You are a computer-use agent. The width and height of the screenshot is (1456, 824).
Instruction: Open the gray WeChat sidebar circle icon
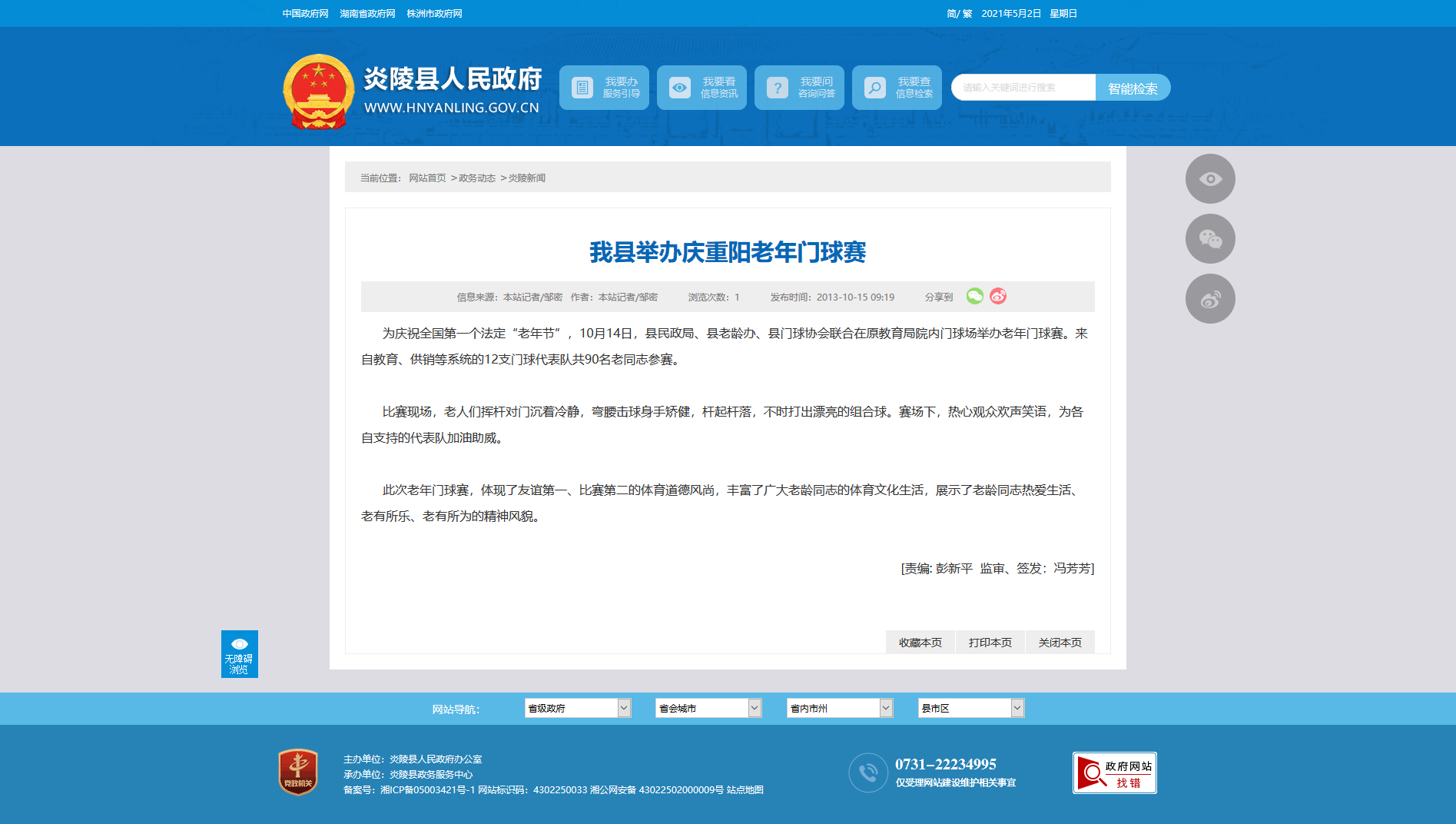(1210, 239)
